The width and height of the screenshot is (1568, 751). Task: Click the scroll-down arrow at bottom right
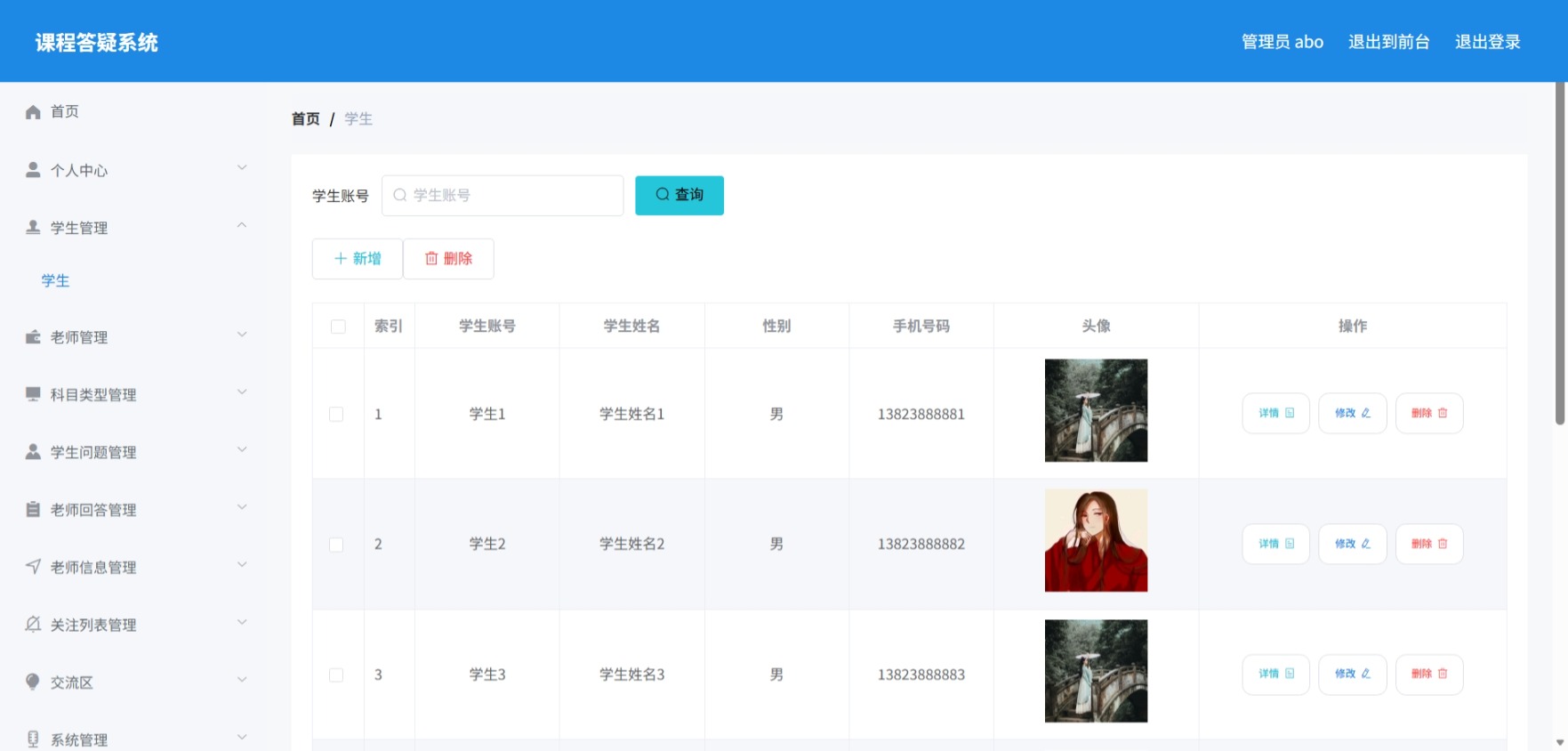pyautogui.click(x=1560, y=743)
